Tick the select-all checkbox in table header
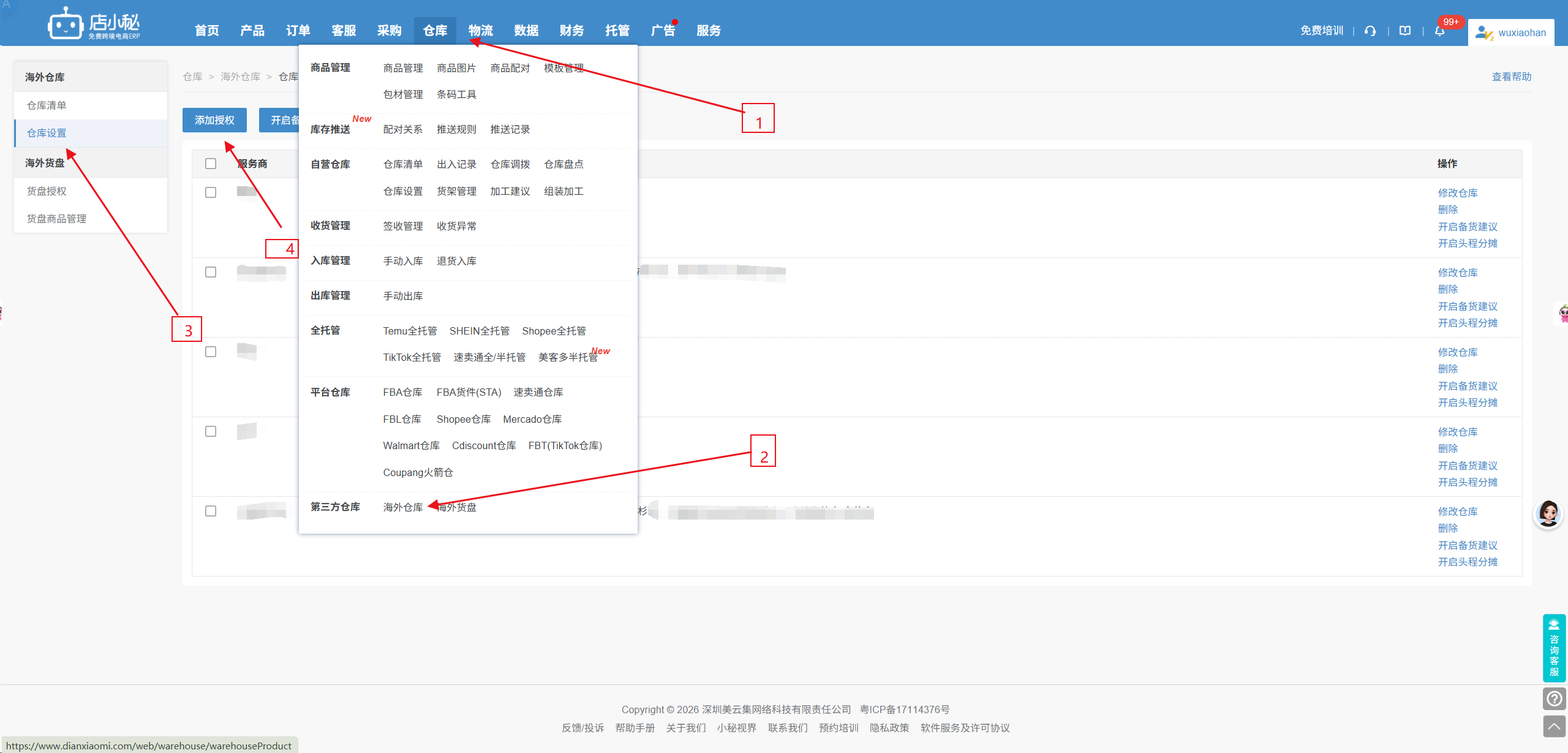 click(x=211, y=164)
